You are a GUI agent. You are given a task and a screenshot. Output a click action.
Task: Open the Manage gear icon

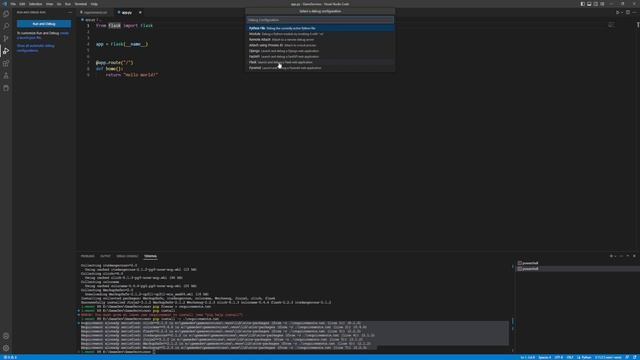point(6,348)
